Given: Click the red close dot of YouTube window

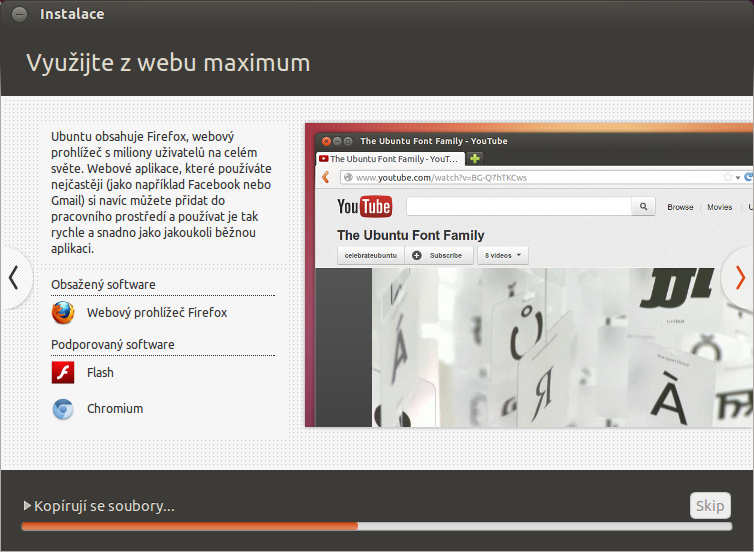Looking at the screenshot, I should (327, 141).
